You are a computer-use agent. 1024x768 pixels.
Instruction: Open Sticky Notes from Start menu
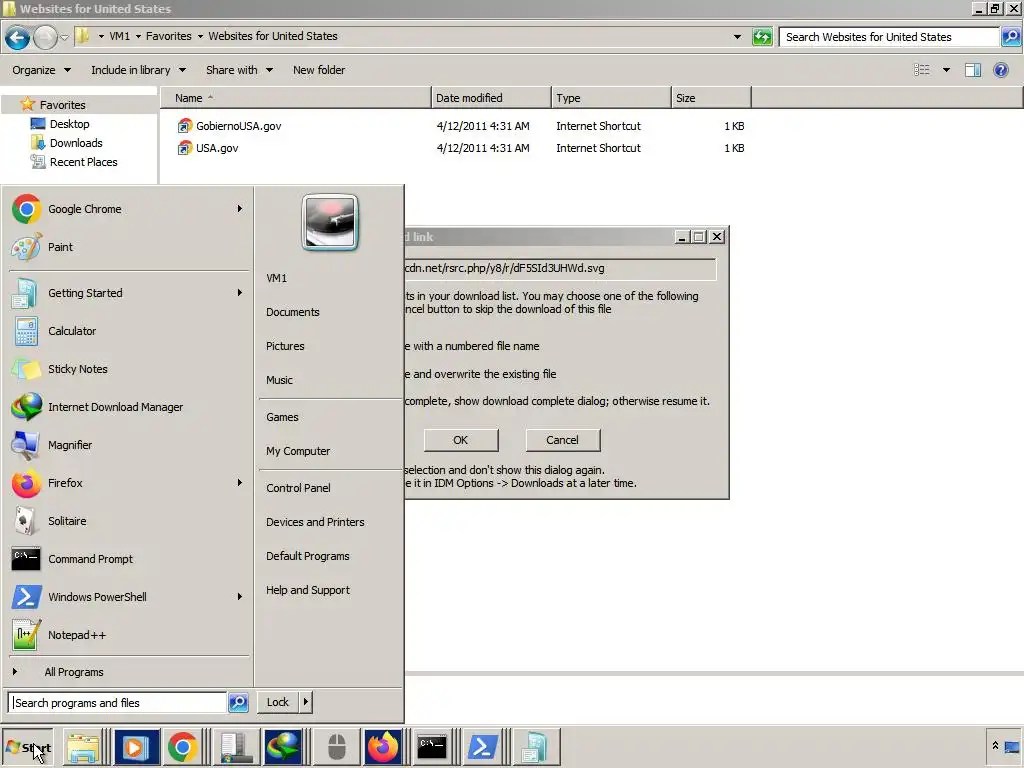[x=125, y=368]
